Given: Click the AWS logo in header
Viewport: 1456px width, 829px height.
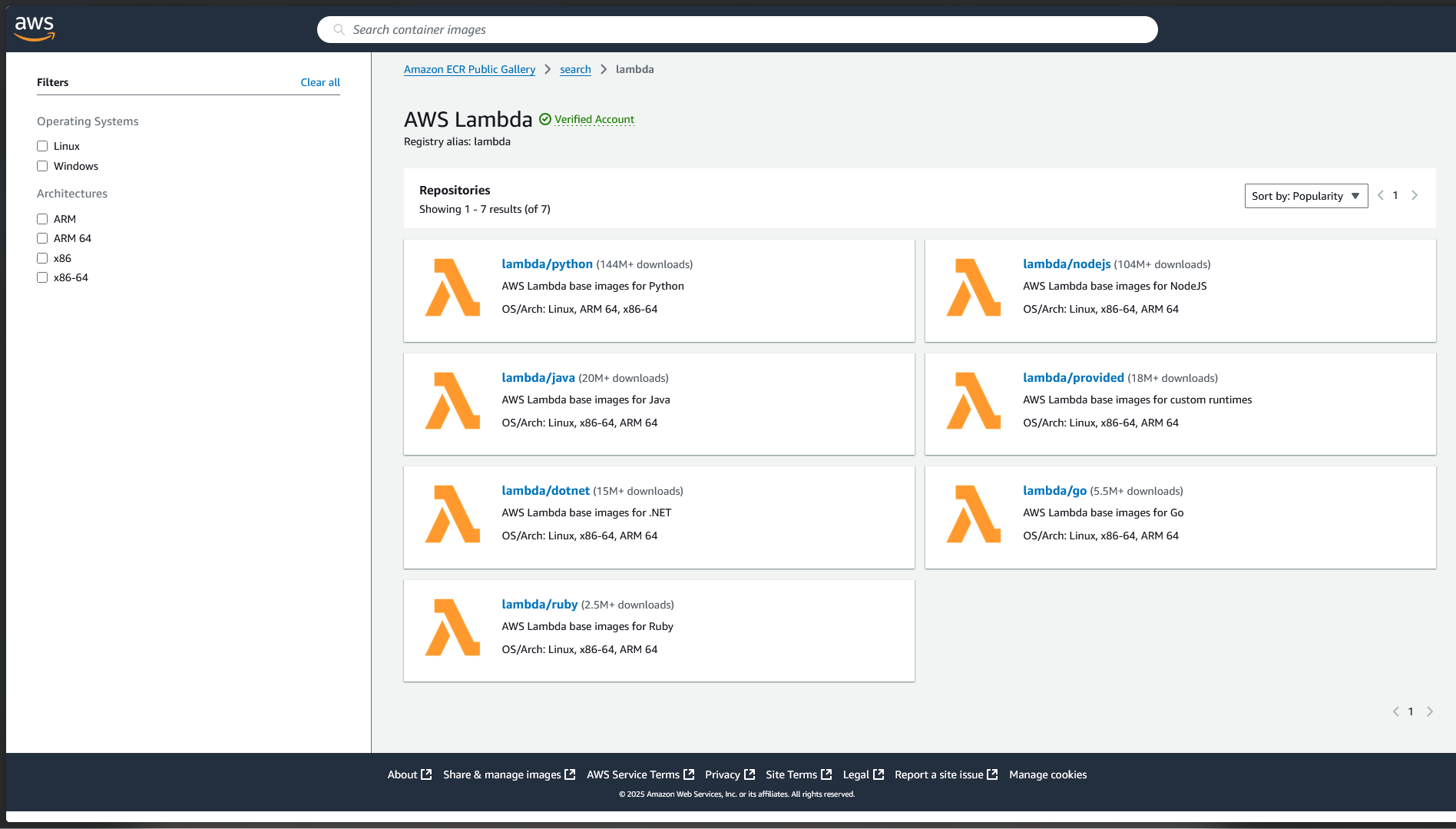Looking at the screenshot, I should coord(35,28).
